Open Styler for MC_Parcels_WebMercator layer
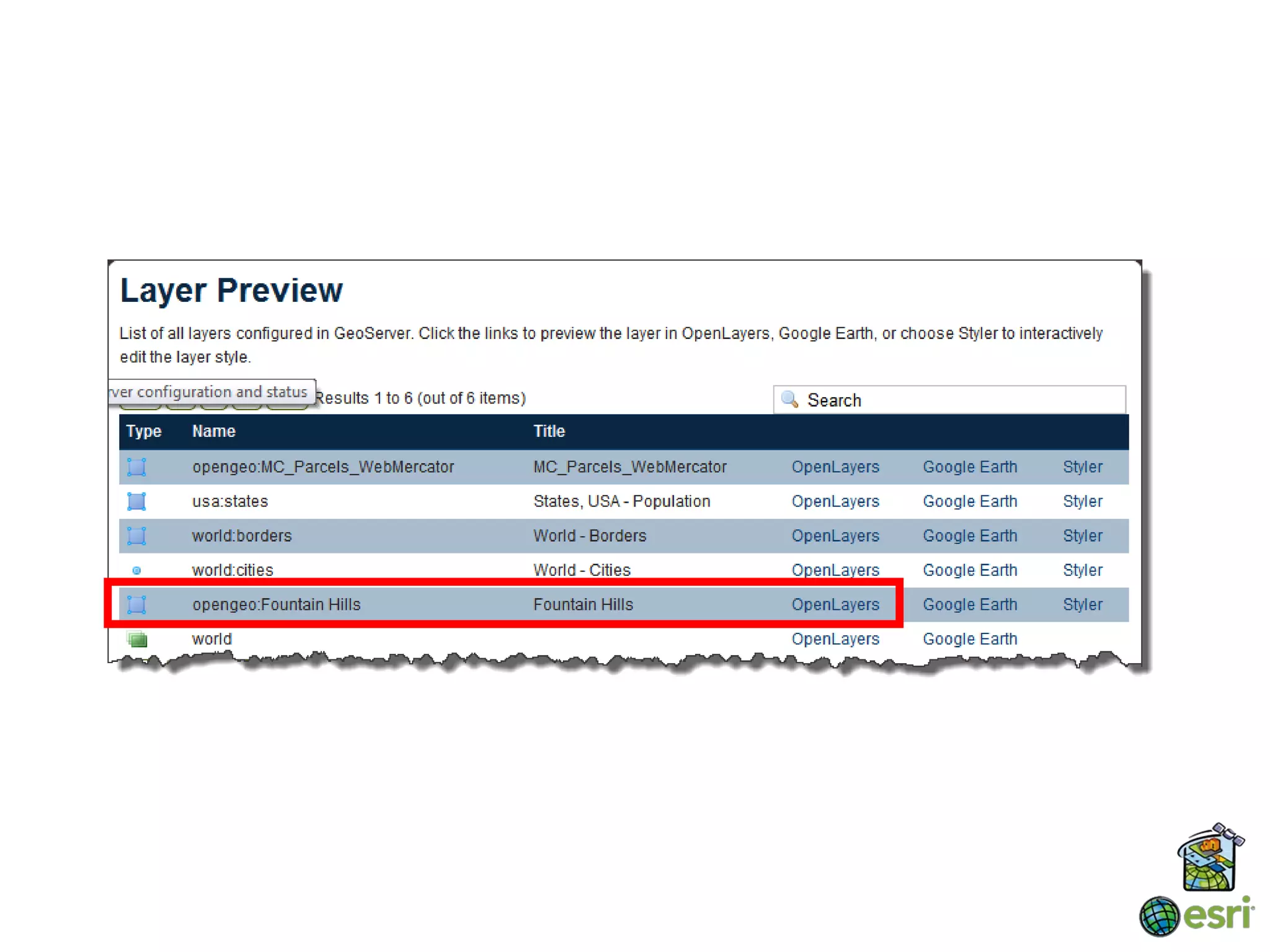The height and width of the screenshot is (952, 1270). (x=1082, y=467)
